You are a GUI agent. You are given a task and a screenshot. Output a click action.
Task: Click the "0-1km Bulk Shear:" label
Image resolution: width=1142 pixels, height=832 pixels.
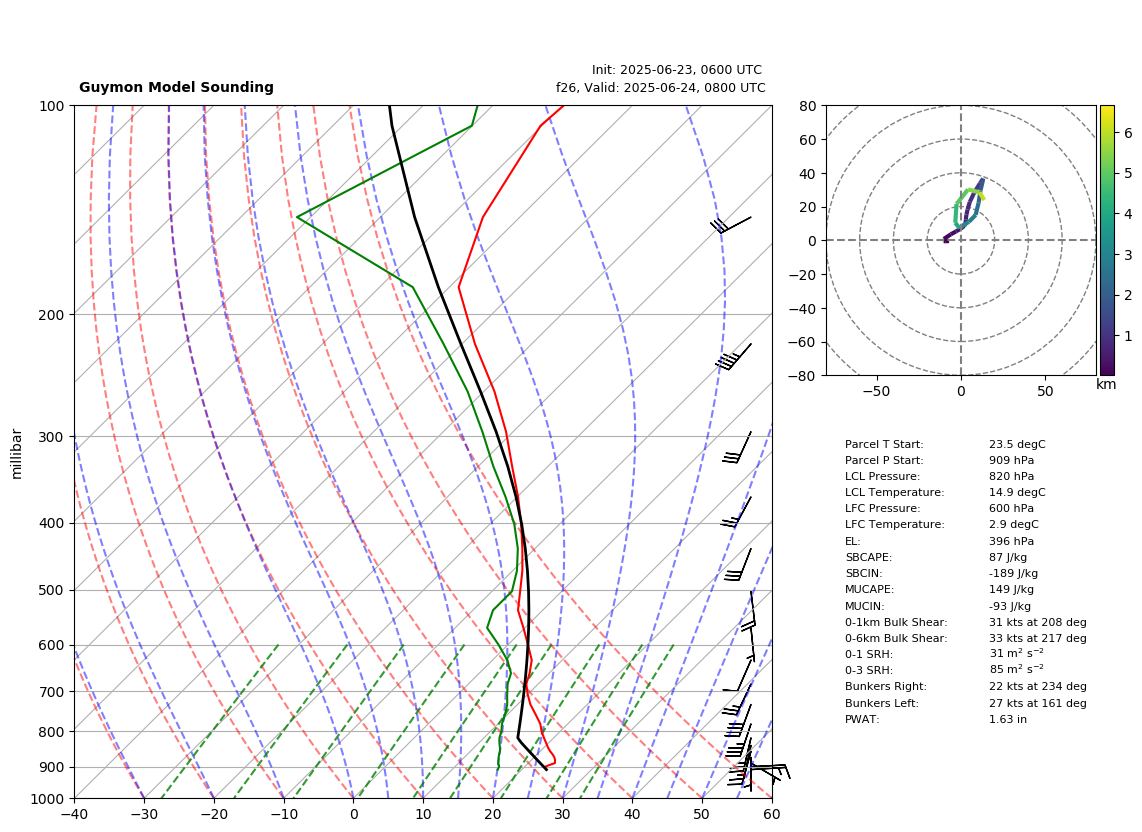point(896,622)
